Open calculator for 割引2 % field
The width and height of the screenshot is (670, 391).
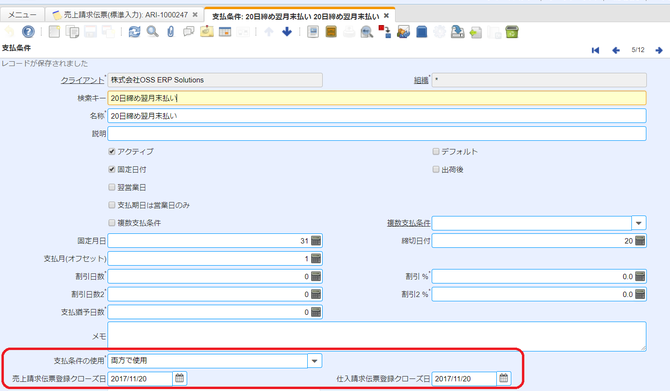[640, 294]
